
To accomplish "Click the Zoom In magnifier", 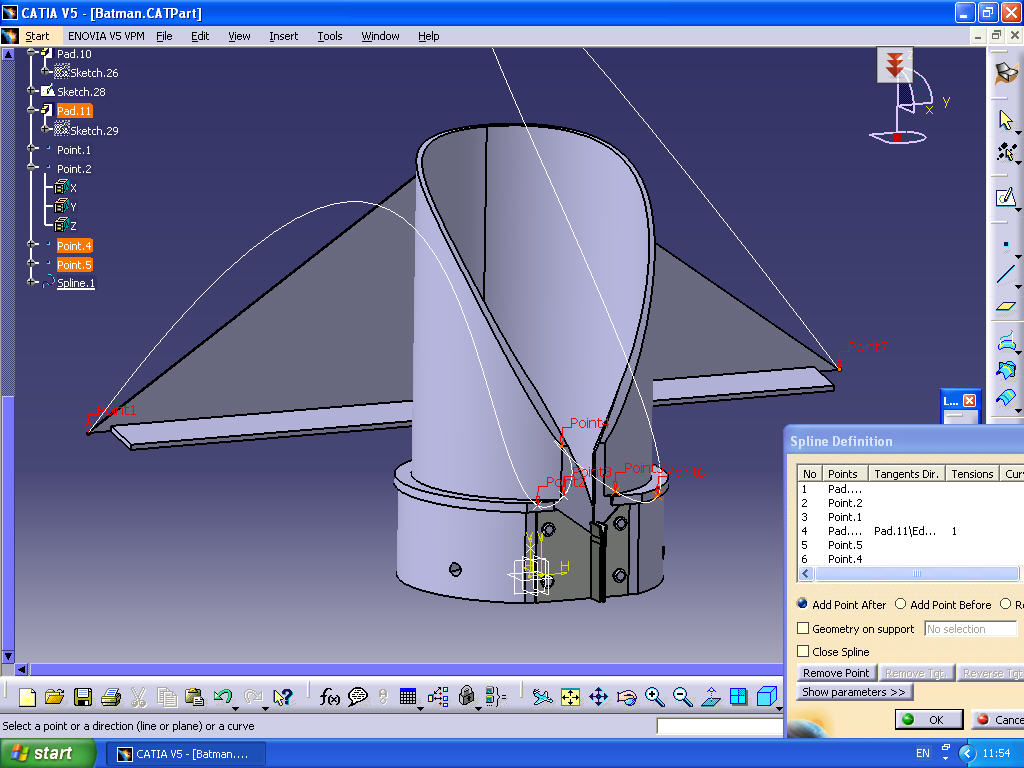I will (x=654, y=697).
